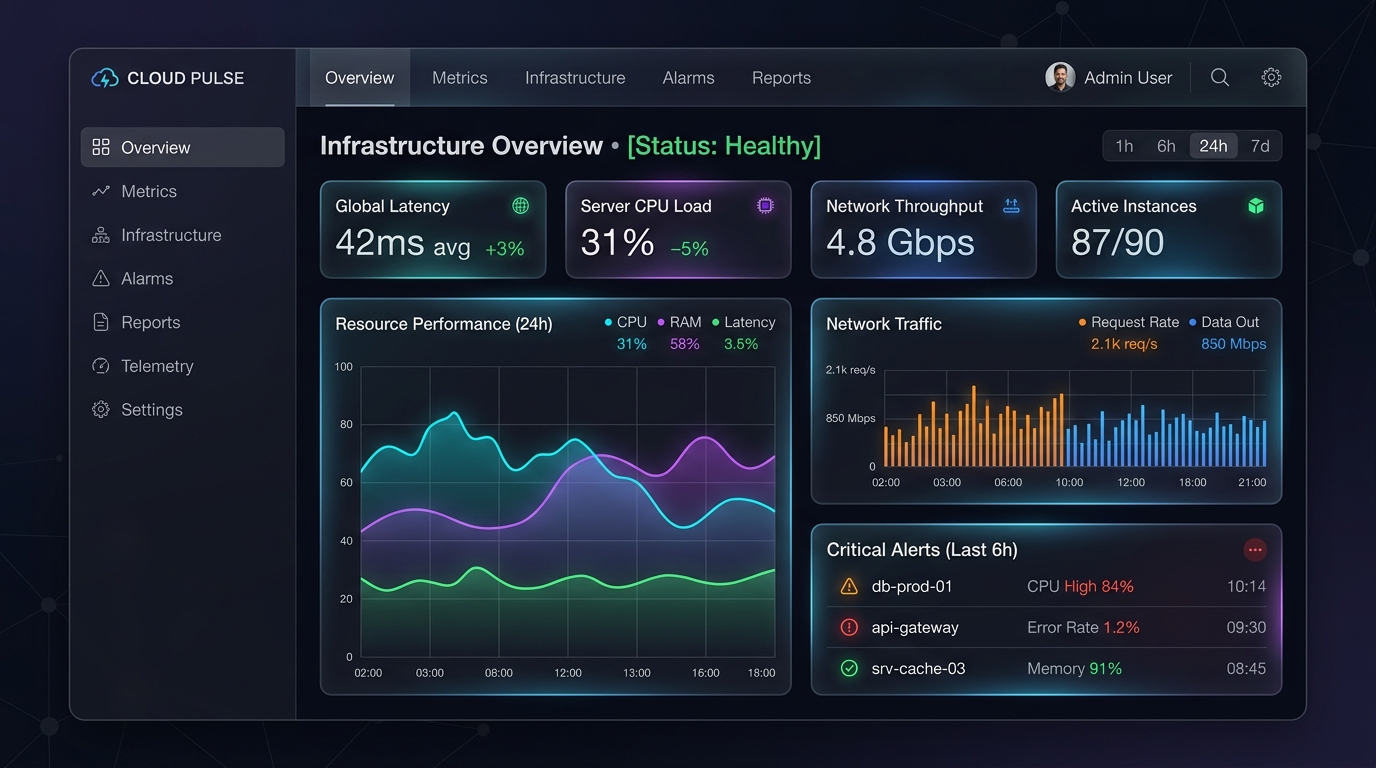Screen dimensions: 1376x768
Task: Click the Admin User avatar
Action: (x=1060, y=77)
